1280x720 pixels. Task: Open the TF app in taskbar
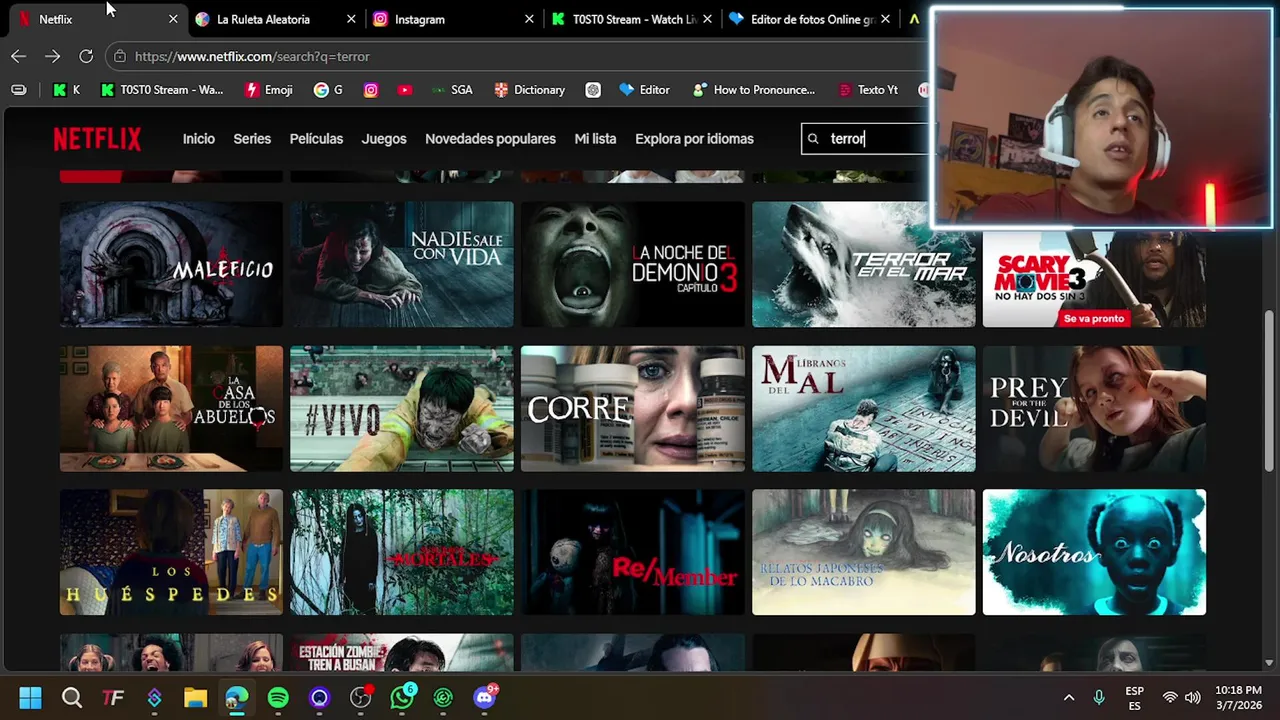pos(113,698)
